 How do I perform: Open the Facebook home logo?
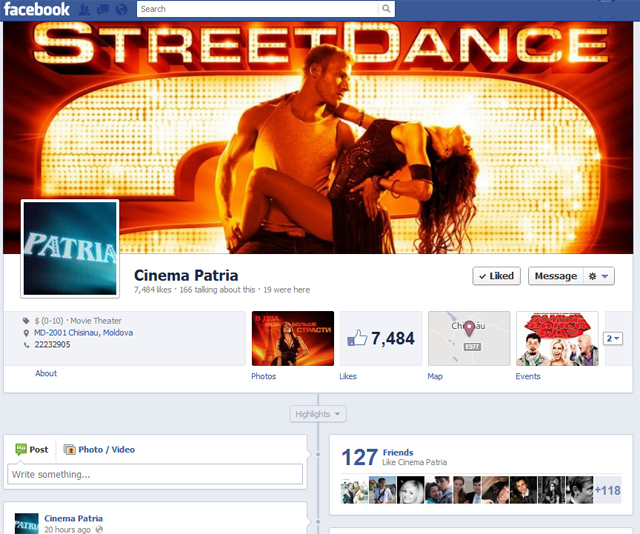[x=37, y=9]
